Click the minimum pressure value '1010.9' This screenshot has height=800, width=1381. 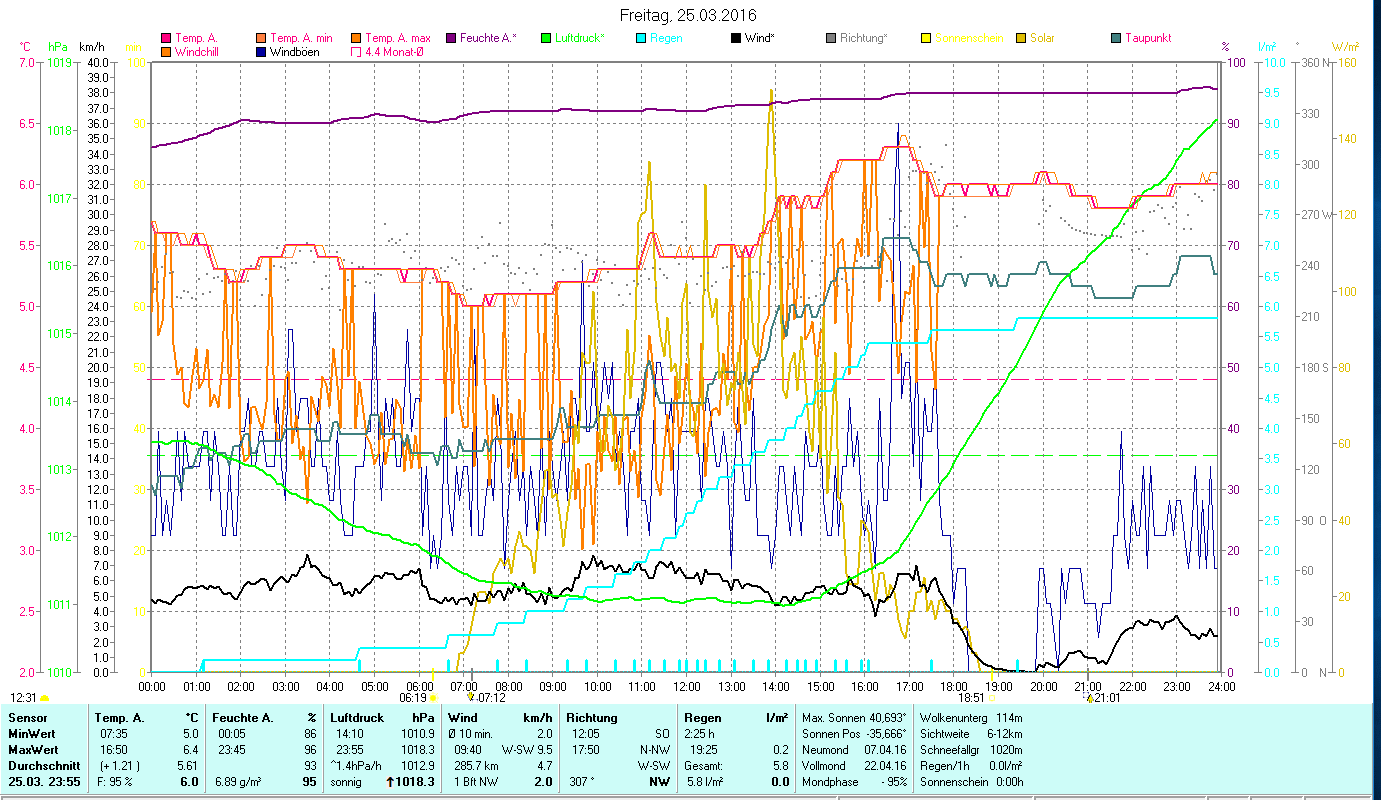416,734
